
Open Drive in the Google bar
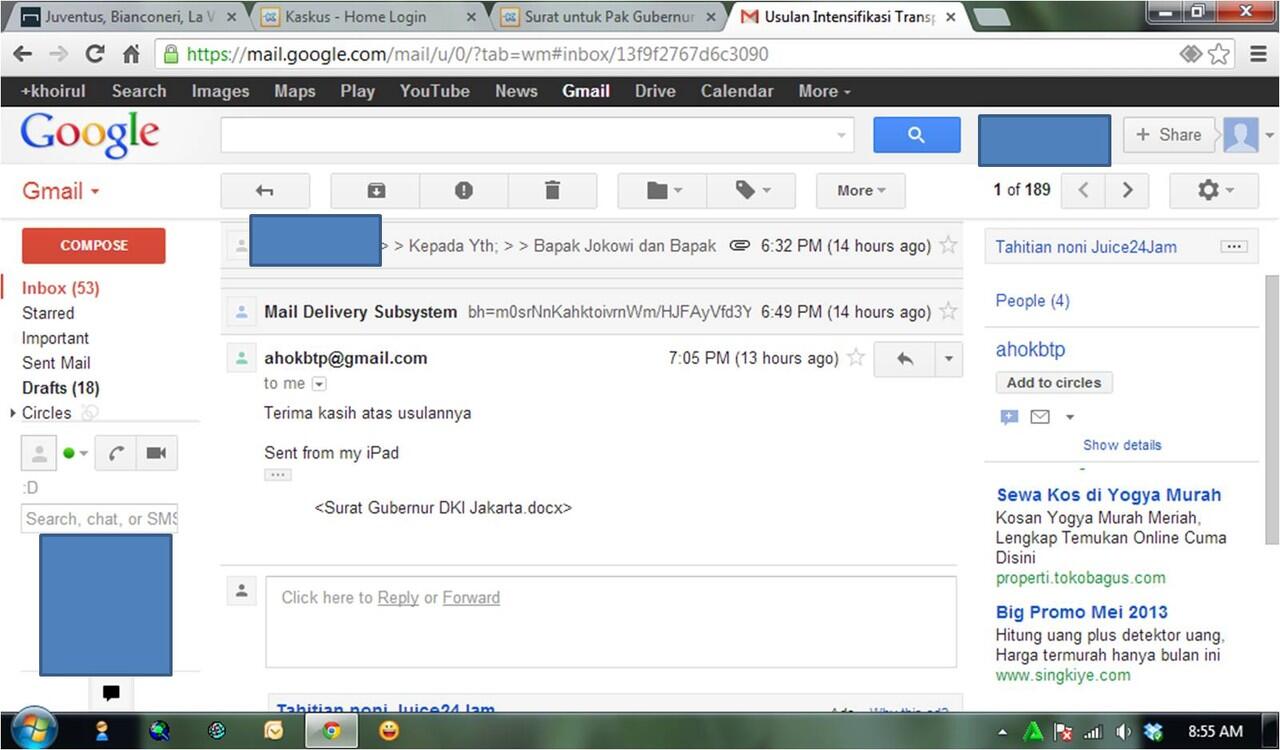655,91
